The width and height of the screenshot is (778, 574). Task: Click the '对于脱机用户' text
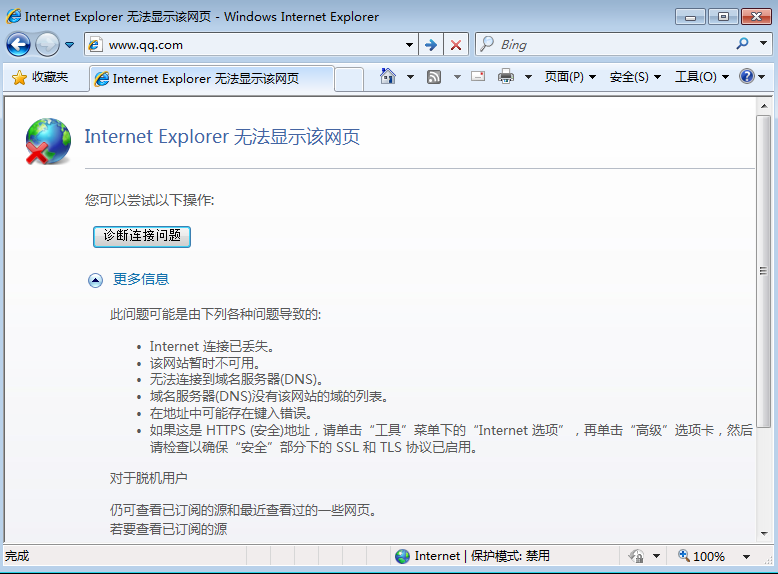(x=148, y=478)
